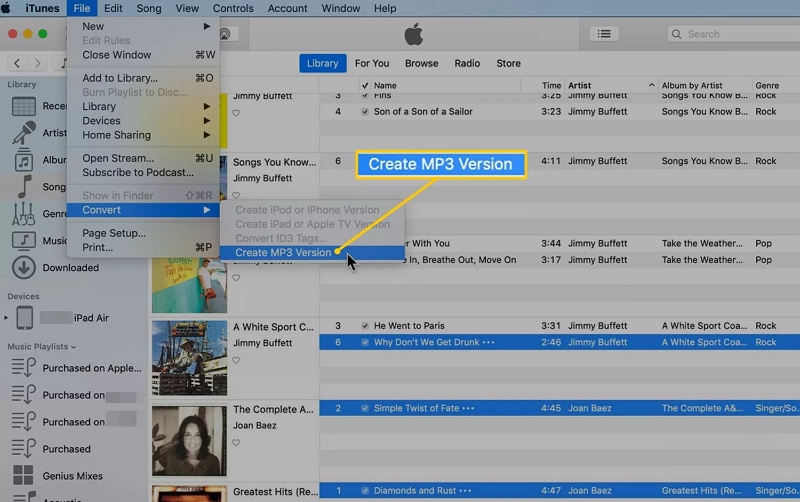This screenshot has width=800, height=502.
Task: Click Joan Baez Complete A&M album artwork
Action: (189, 440)
